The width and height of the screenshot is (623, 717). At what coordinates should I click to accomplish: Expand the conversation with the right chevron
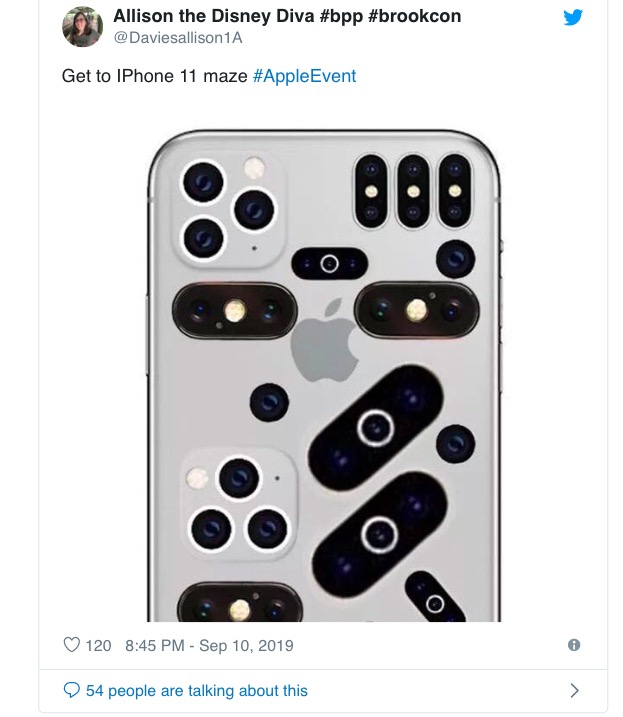[x=574, y=690]
